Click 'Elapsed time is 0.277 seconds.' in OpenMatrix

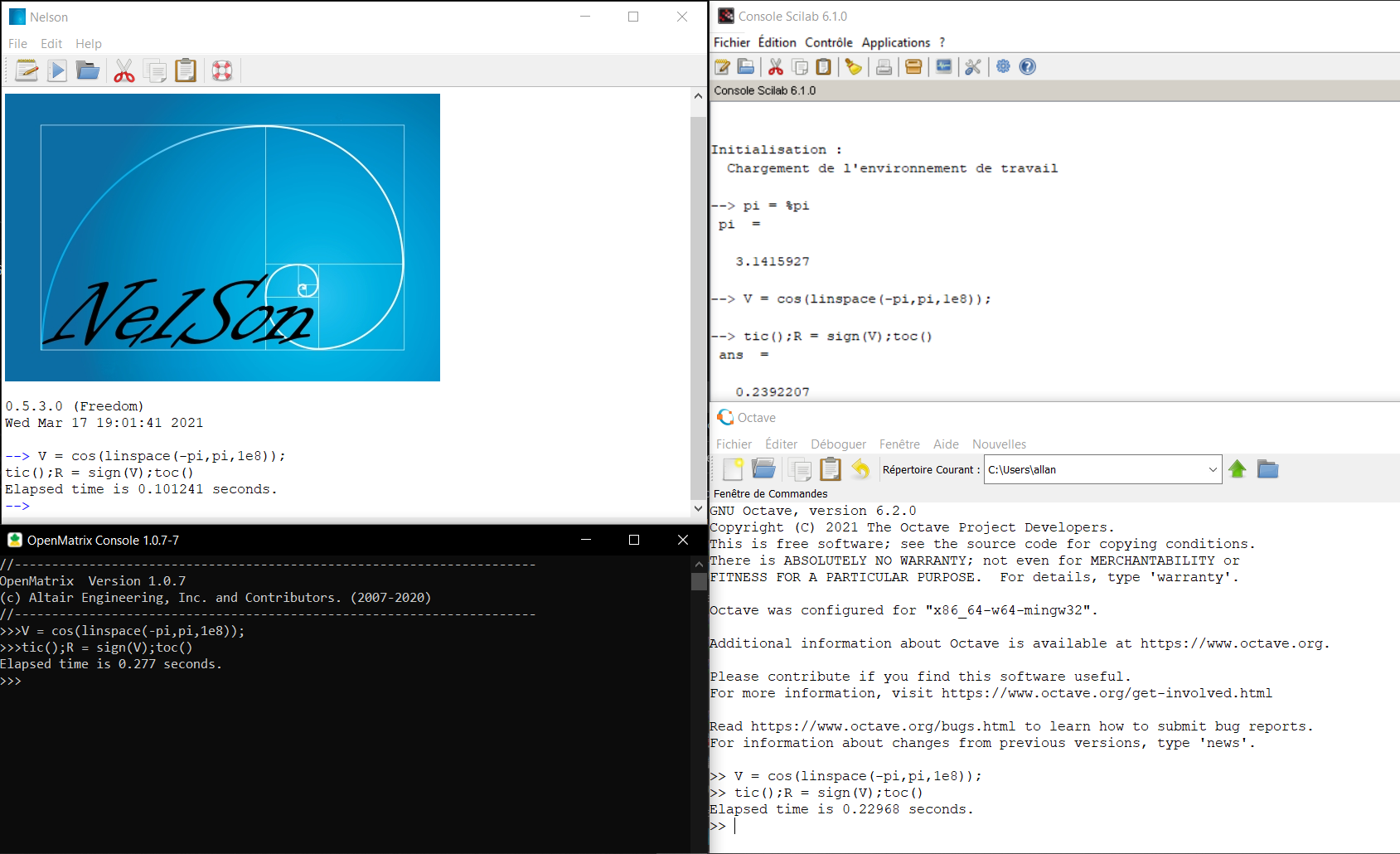click(111, 664)
